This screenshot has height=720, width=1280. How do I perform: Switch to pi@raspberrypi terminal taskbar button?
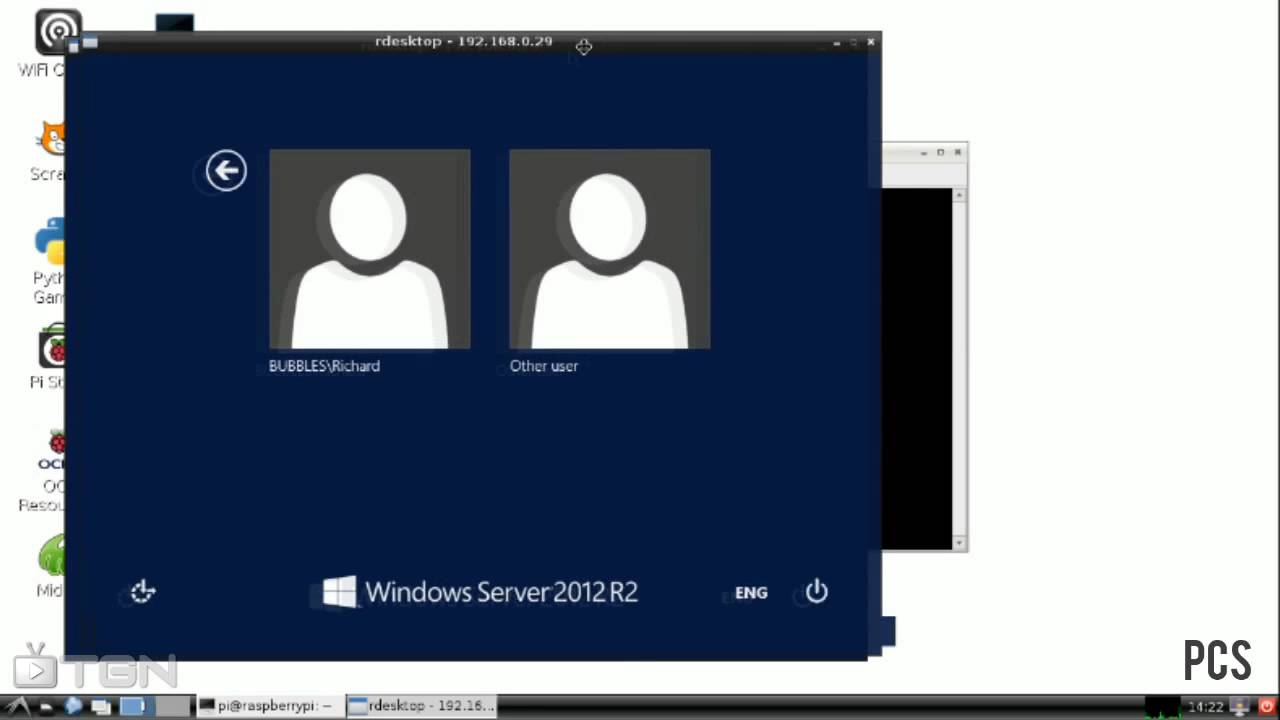click(270, 706)
